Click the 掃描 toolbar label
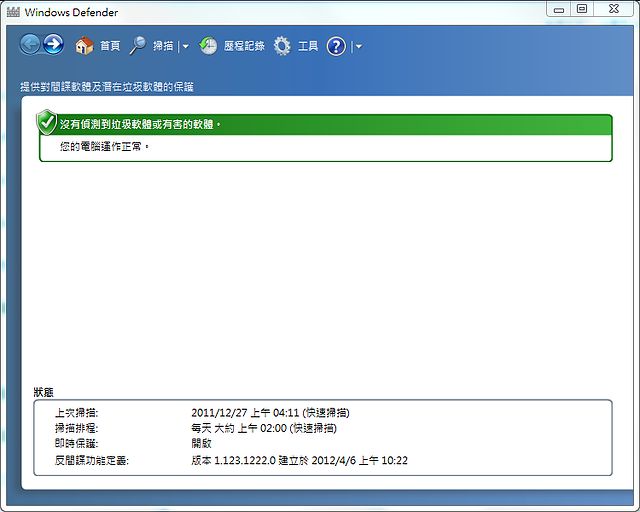The width and height of the screenshot is (640, 512). coord(163,46)
